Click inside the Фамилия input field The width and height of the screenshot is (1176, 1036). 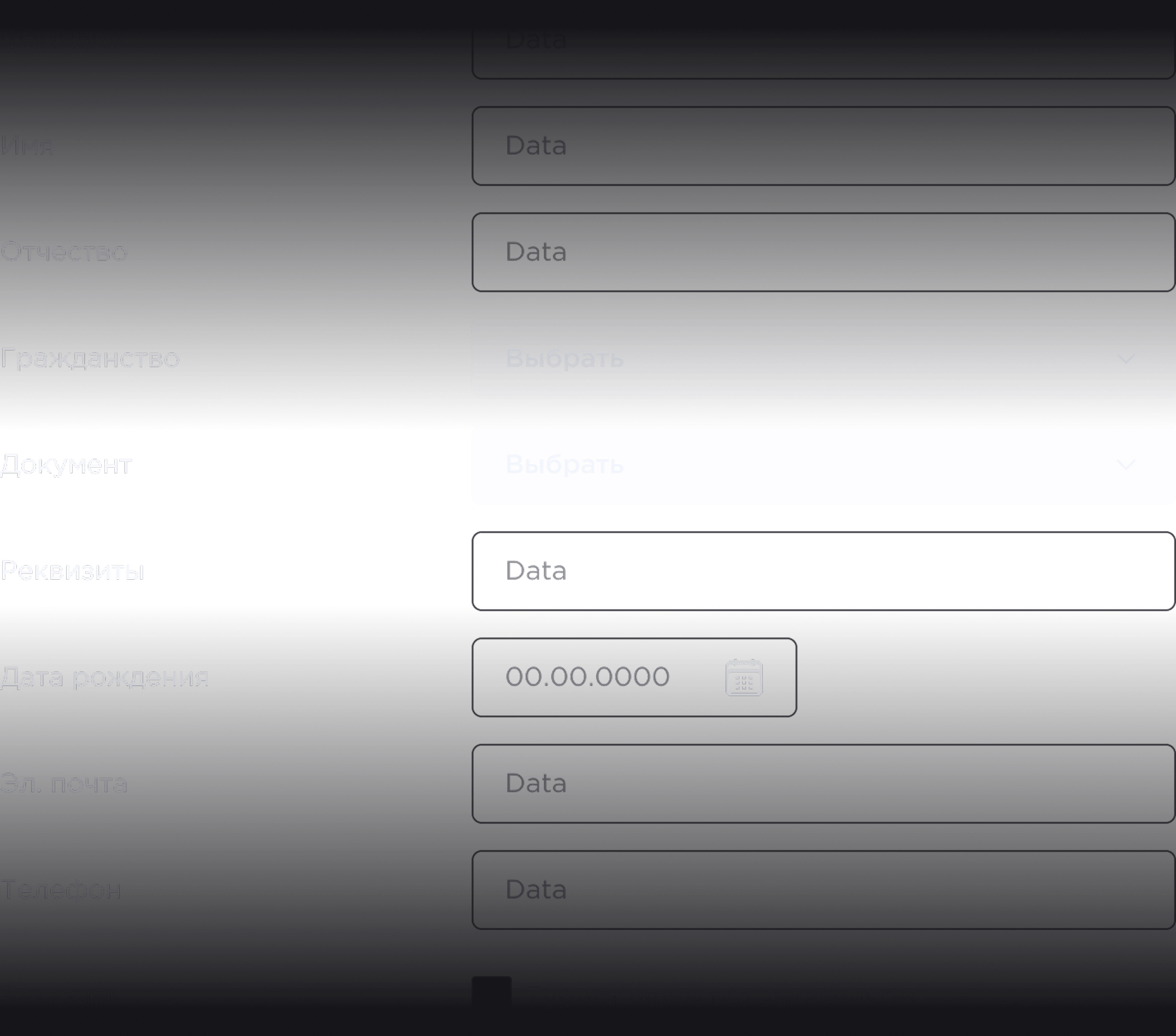823,40
